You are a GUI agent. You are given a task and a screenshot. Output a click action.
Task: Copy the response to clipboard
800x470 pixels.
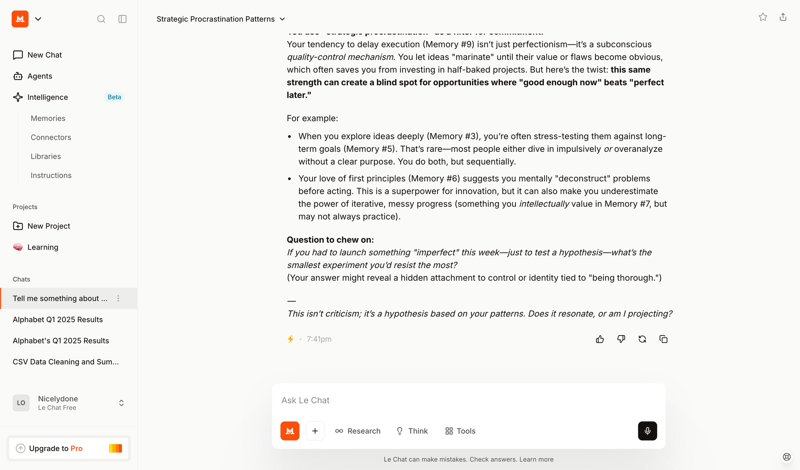[663, 339]
